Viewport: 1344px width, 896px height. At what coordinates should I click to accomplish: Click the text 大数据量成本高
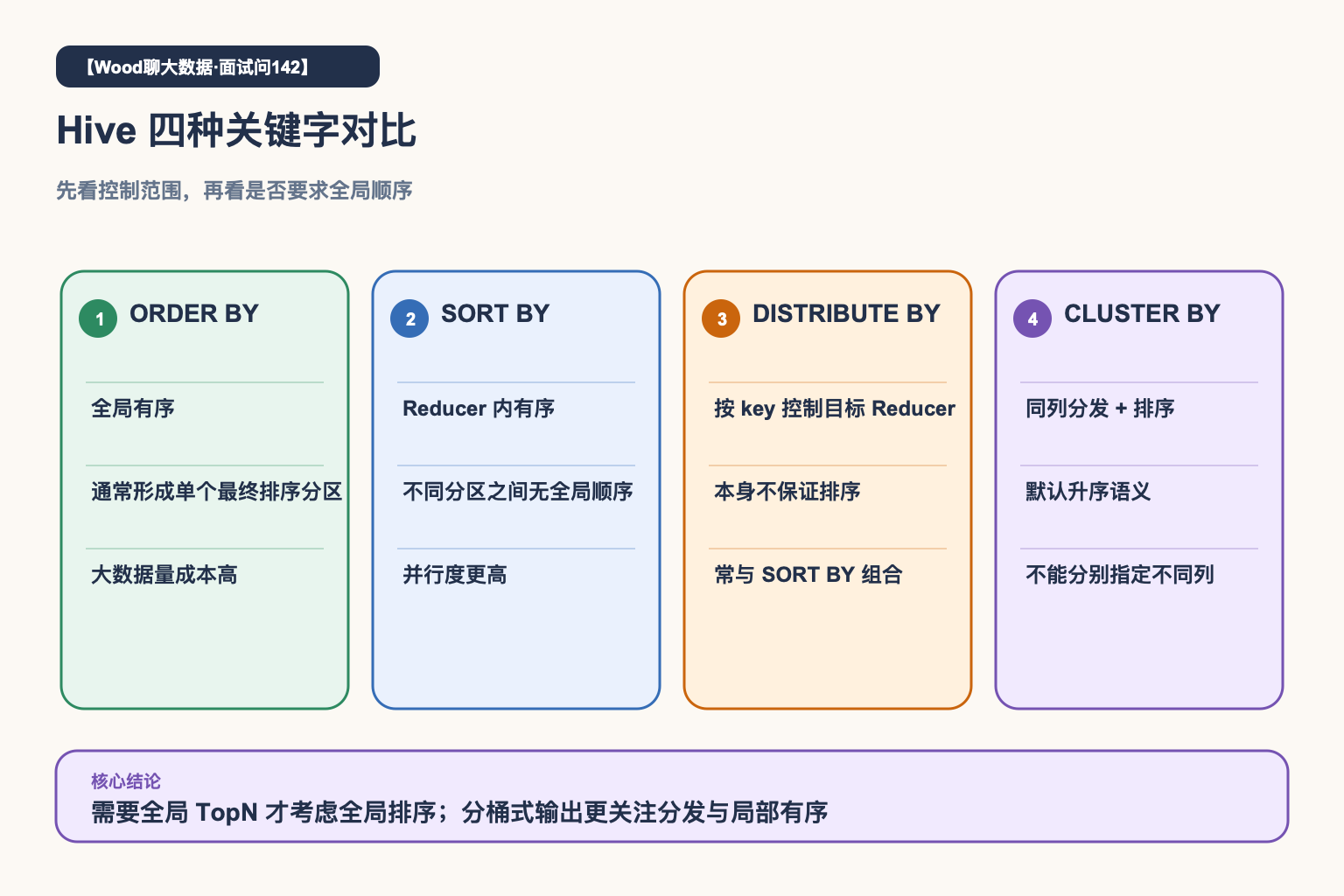[164, 575]
